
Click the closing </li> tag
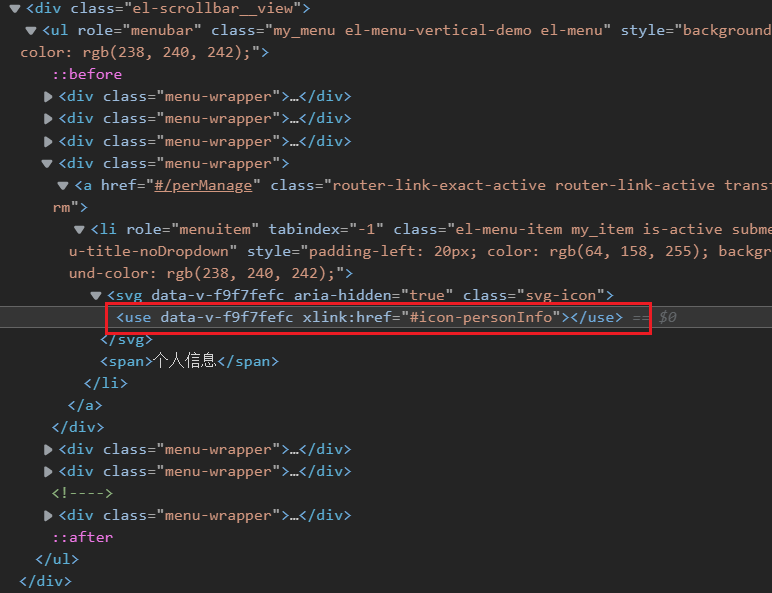[106, 383]
